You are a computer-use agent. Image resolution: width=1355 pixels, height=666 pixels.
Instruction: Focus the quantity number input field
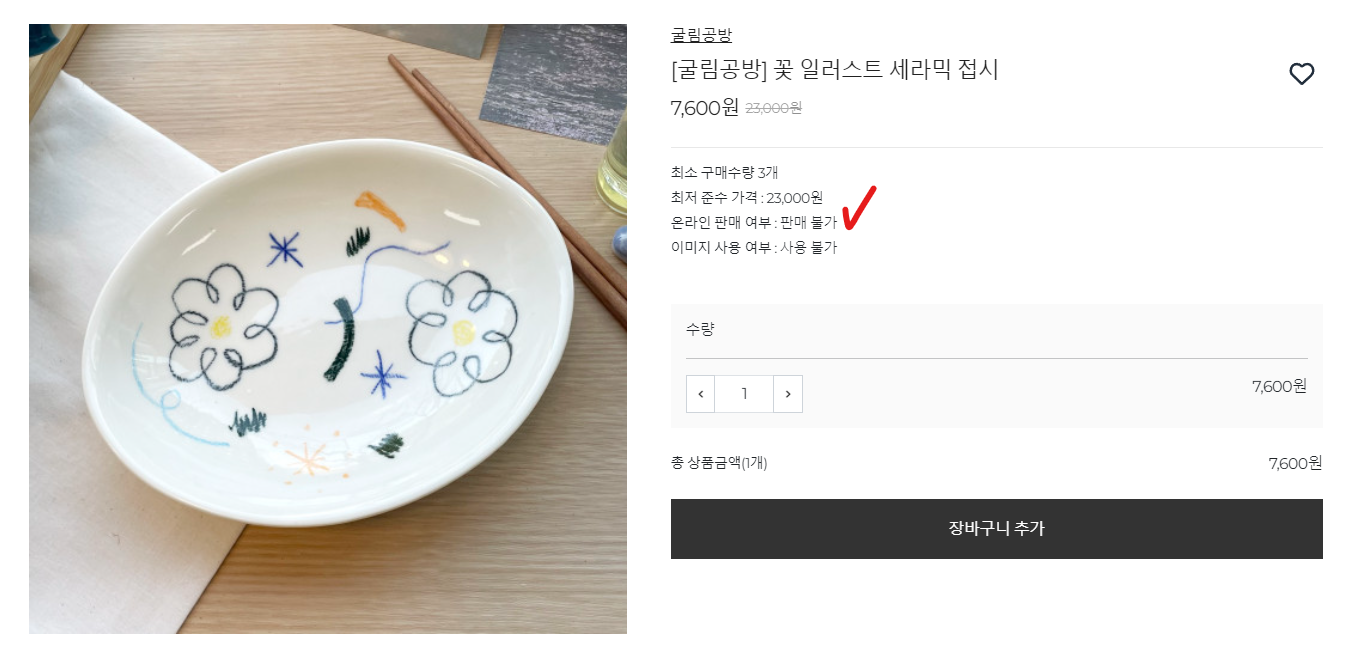pyautogui.click(x=744, y=394)
